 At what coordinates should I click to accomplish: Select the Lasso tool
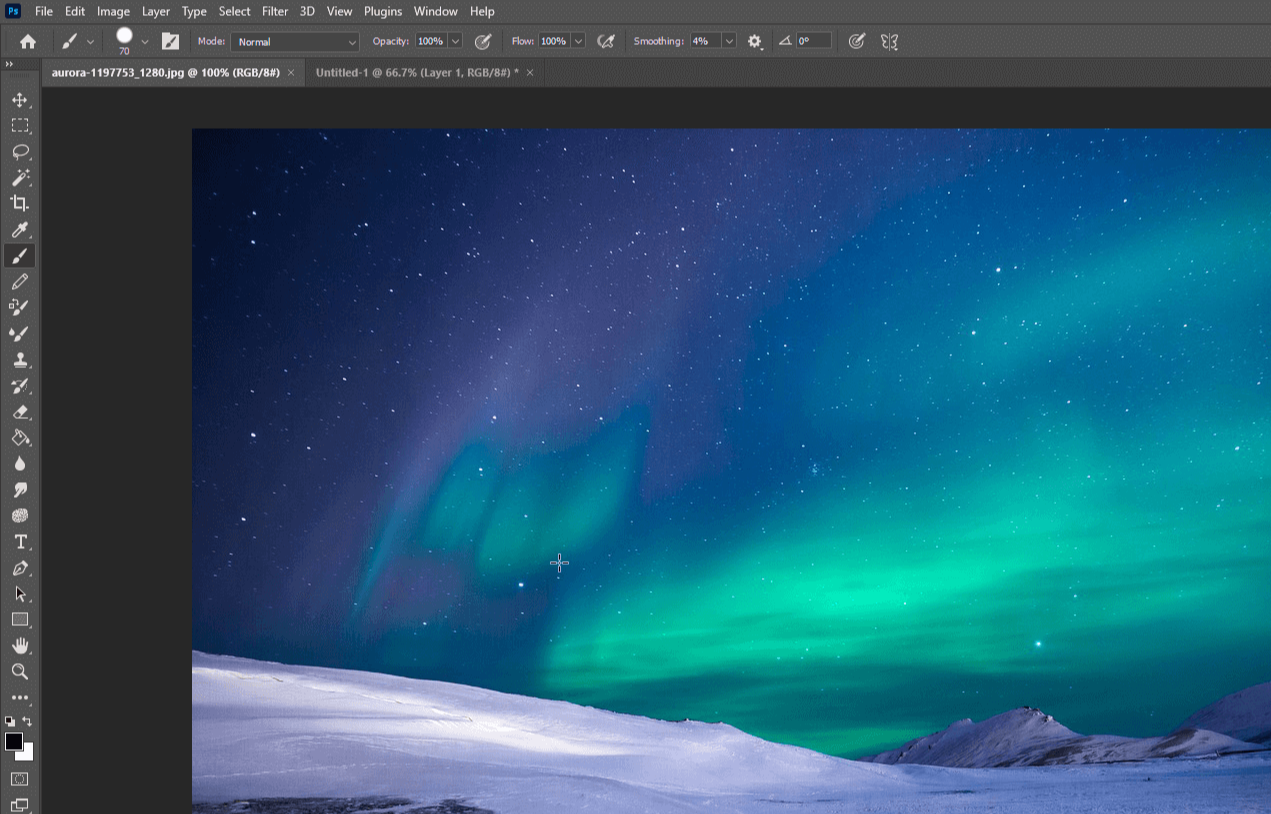(20, 152)
